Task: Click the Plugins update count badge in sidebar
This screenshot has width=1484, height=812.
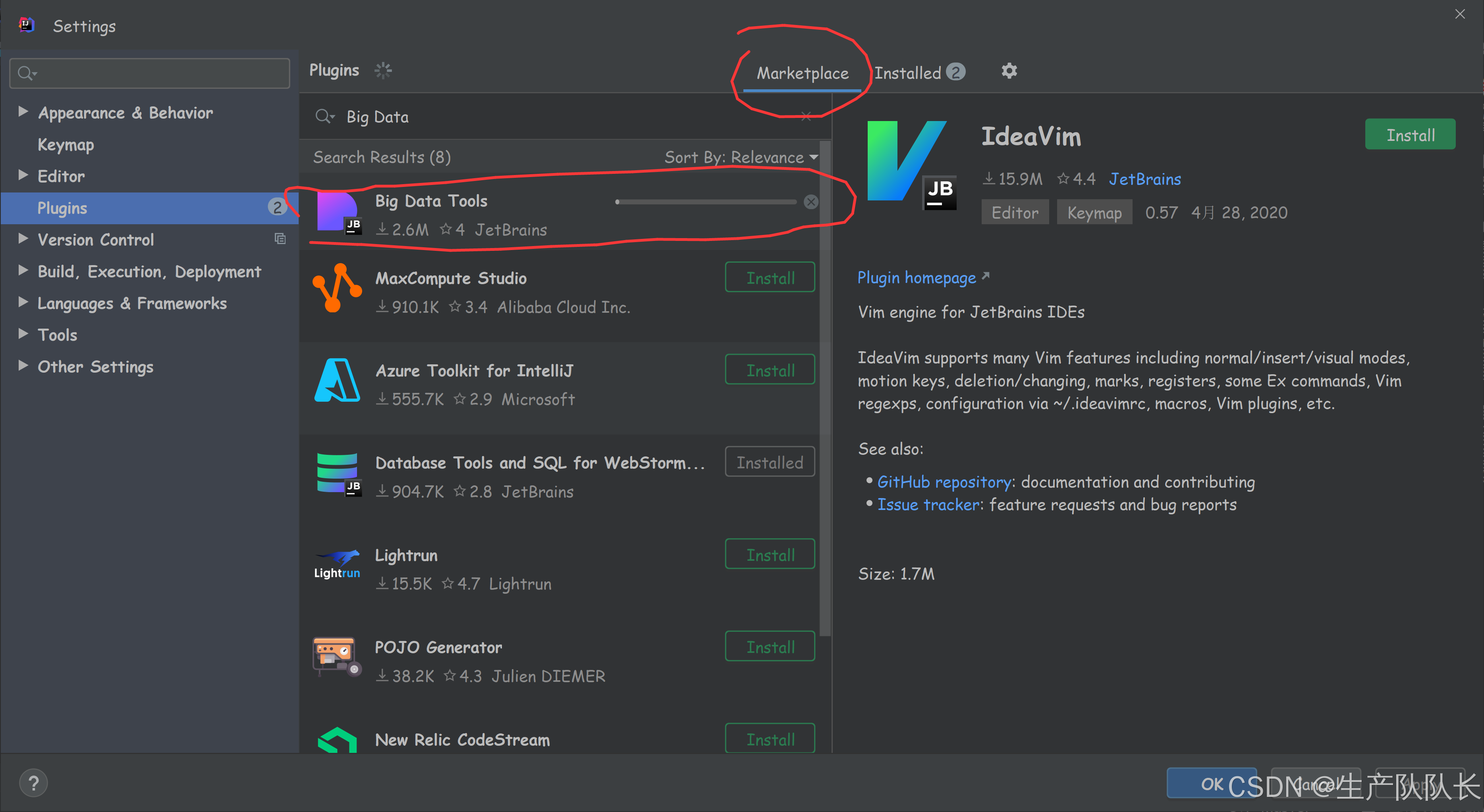Action: [x=277, y=208]
